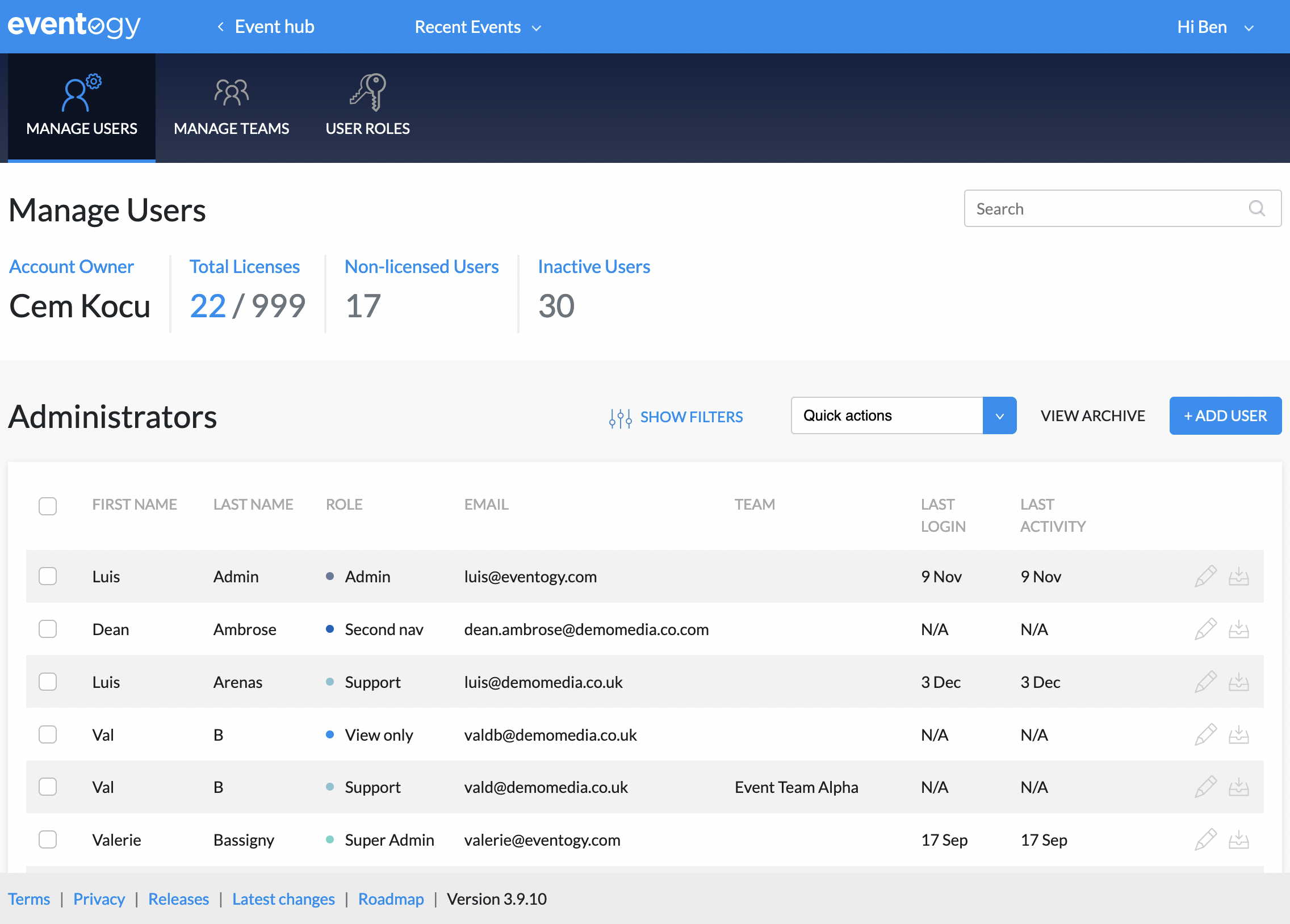Sort by Email column header
Screen dimensions: 1290x924
pyautogui.click(x=487, y=505)
